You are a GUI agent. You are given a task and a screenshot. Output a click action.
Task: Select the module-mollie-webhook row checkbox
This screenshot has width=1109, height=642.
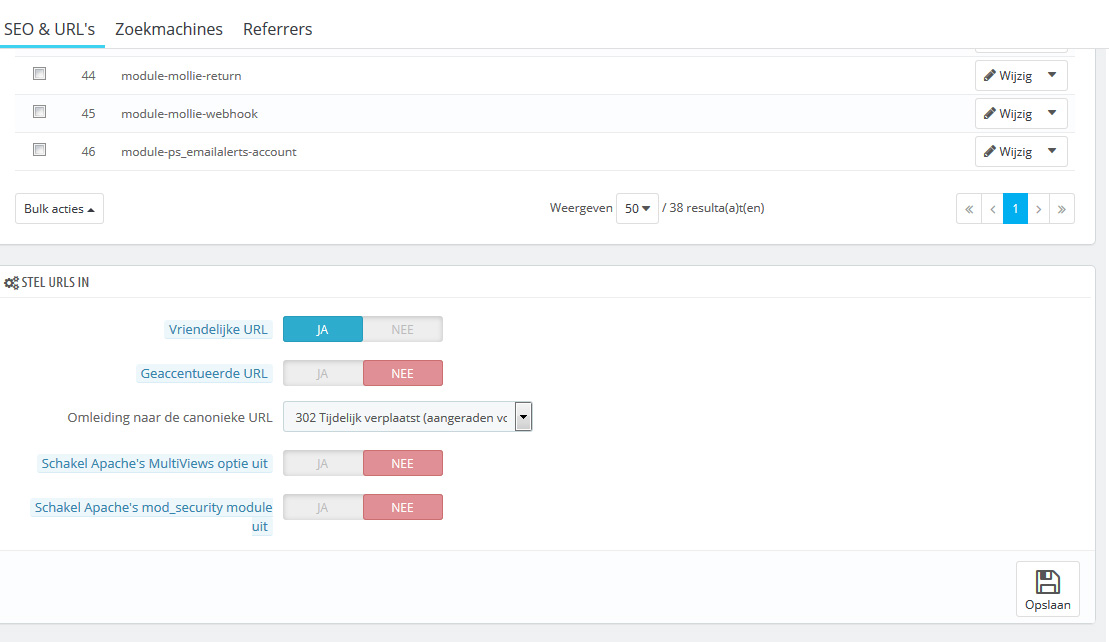pyautogui.click(x=40, y=112)
